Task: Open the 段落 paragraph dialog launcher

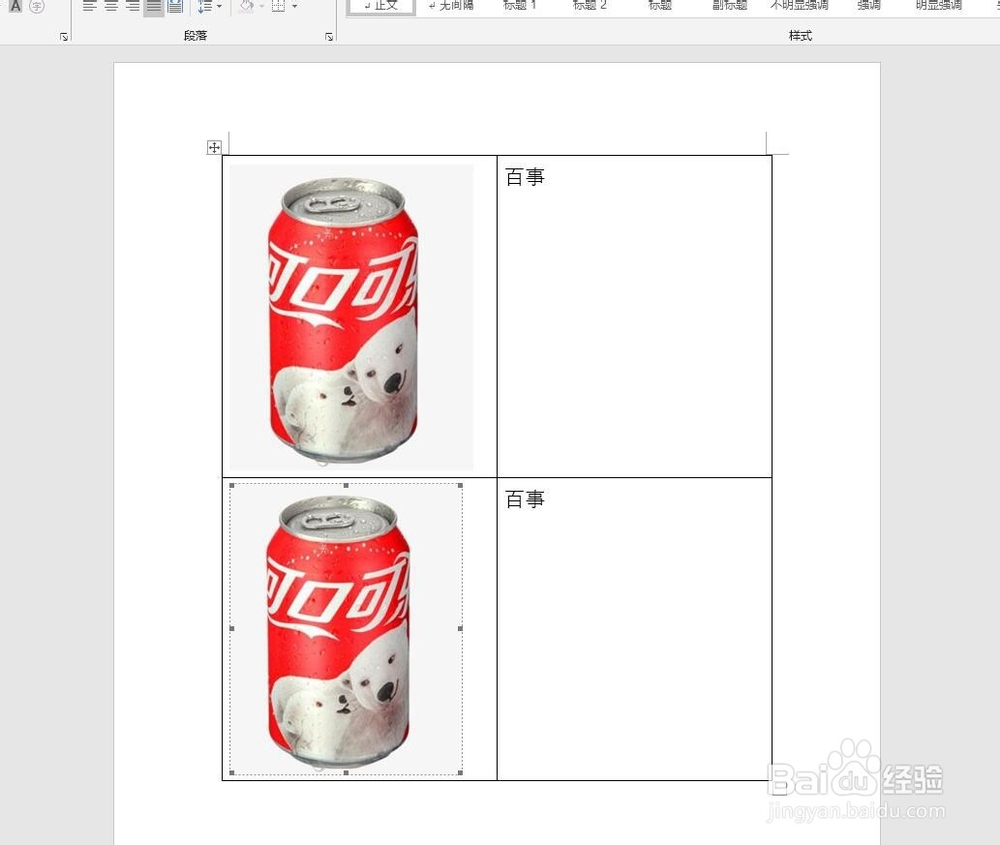Action: point(329,37)
